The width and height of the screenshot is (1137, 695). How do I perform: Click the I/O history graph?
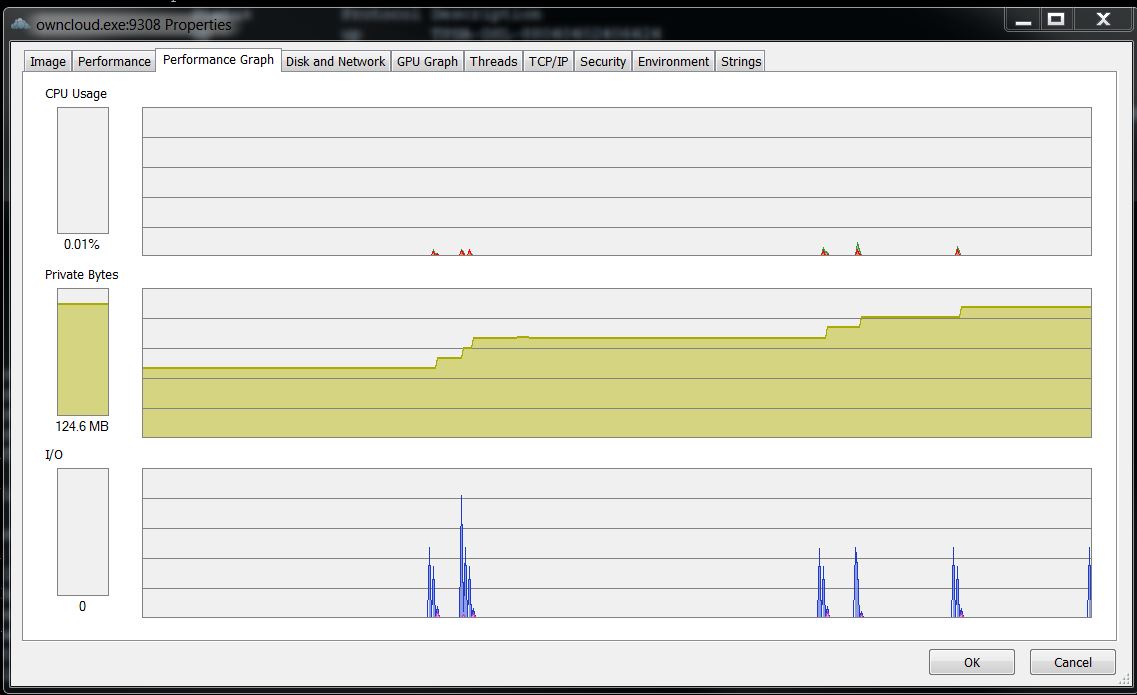click(x=616, y=543)
